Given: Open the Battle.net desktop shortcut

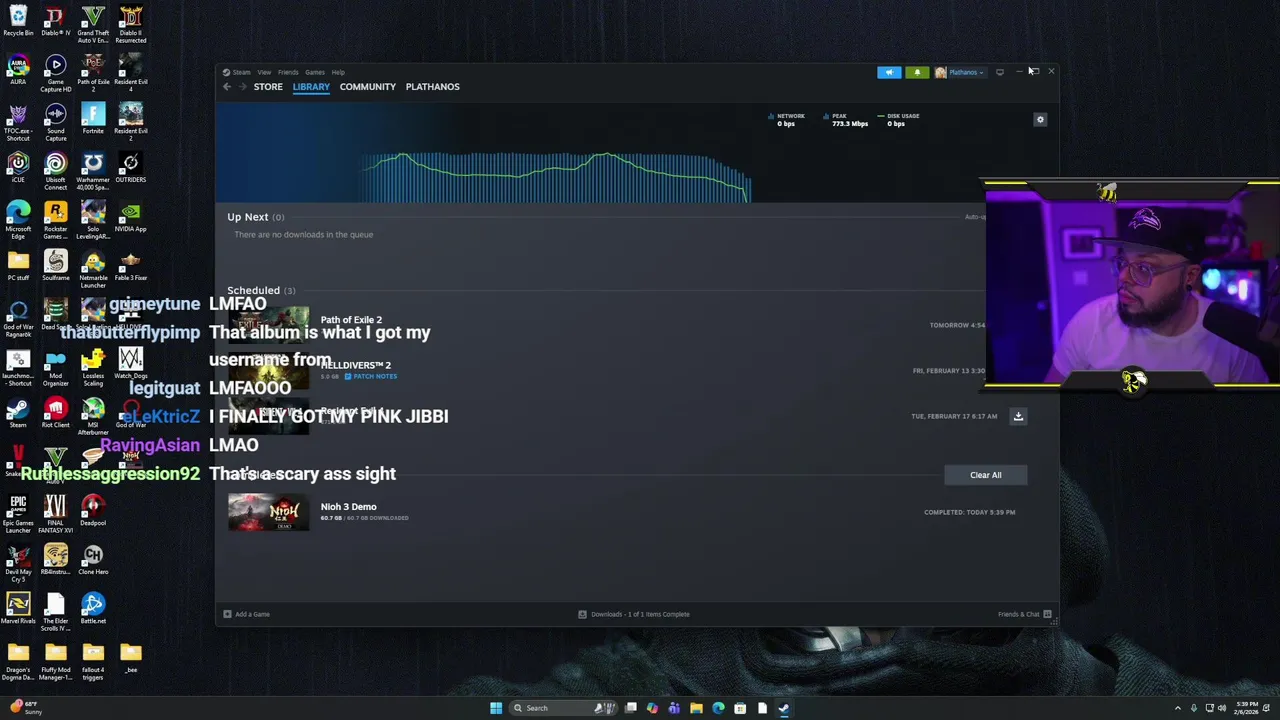Looking at the screenshot, I should click(x=93, y=610).
